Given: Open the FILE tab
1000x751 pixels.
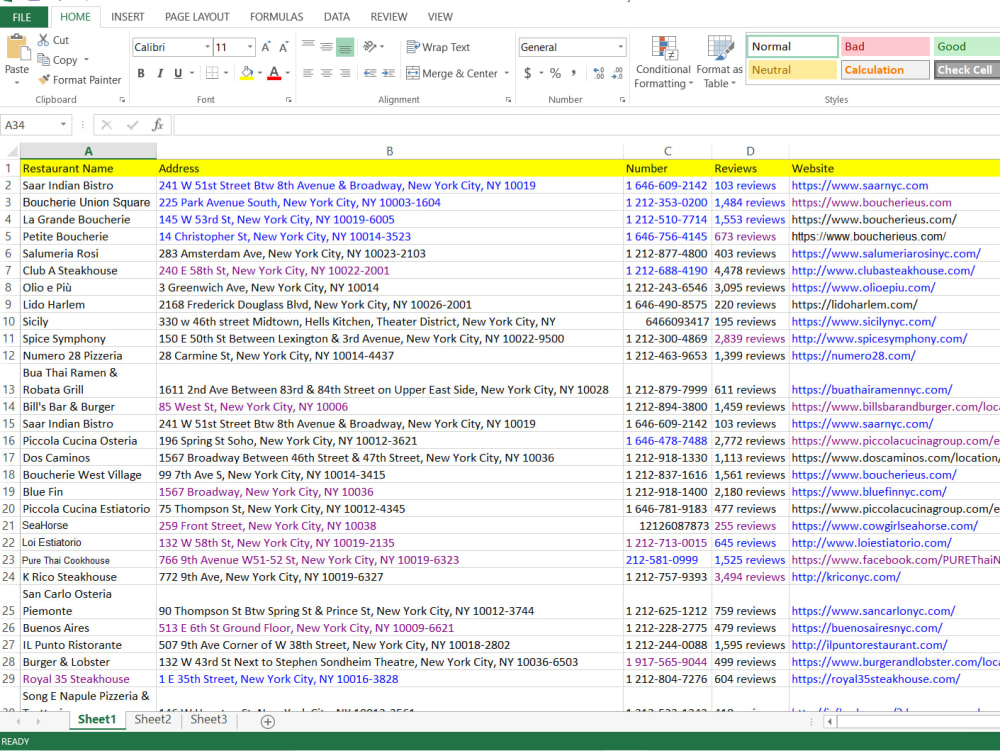Looking at the screenshot, I should (x=22, y=17).
